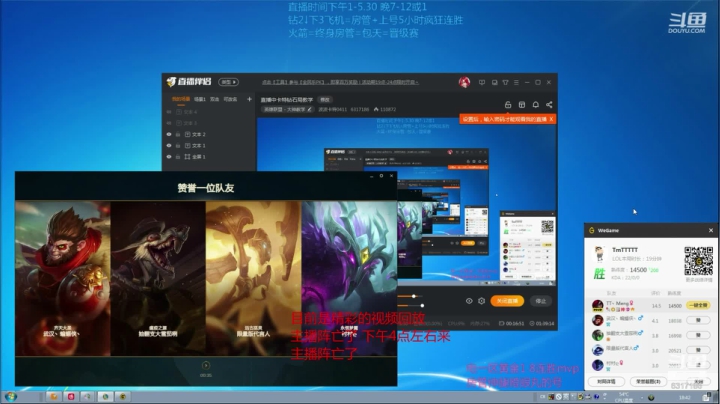The height and width of the screenshot is (404, 720).
Task: Toggle visibility eye for 全屏 1 layer
Action: (x=169, y=157)
